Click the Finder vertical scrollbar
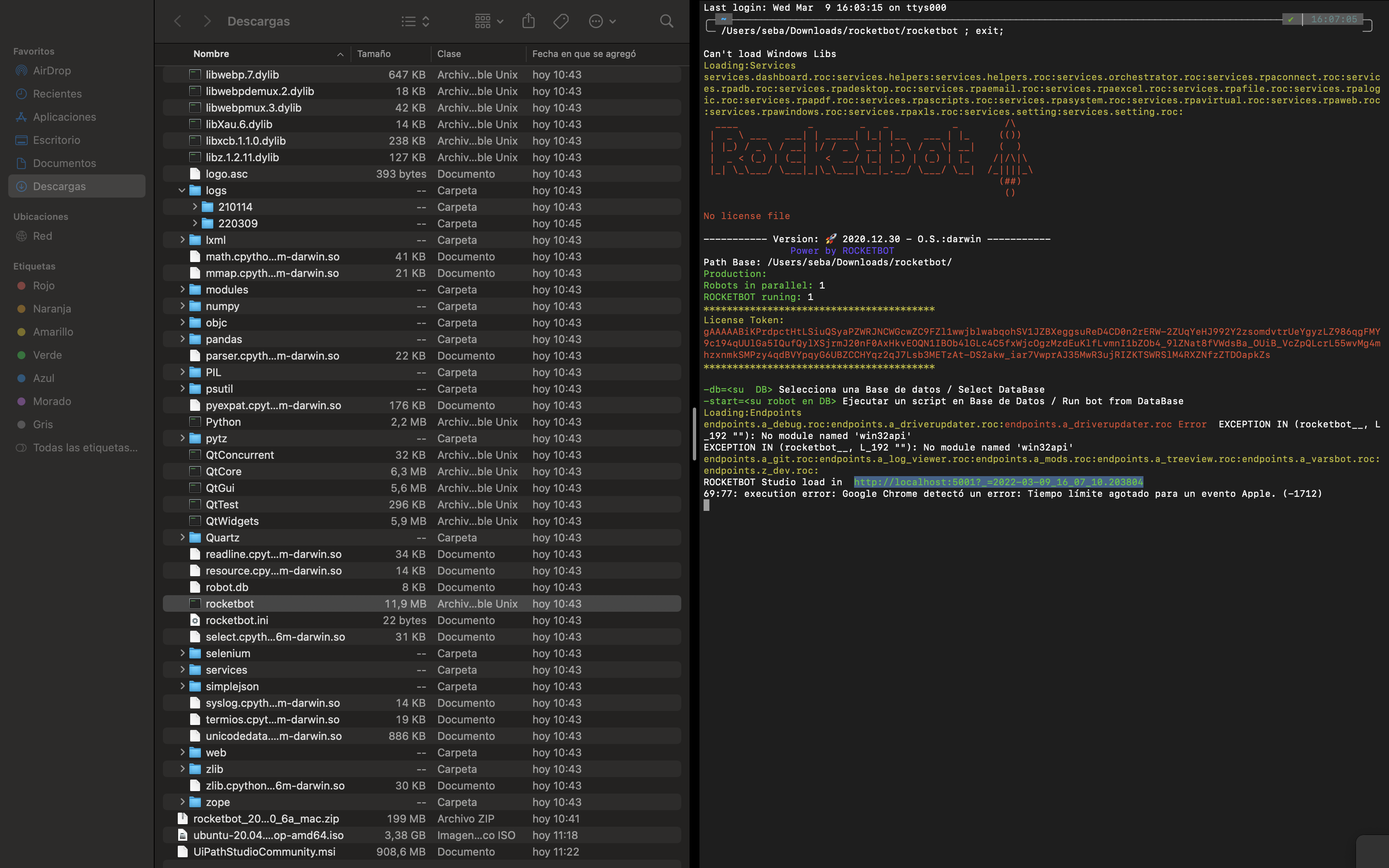 [694, 434]
